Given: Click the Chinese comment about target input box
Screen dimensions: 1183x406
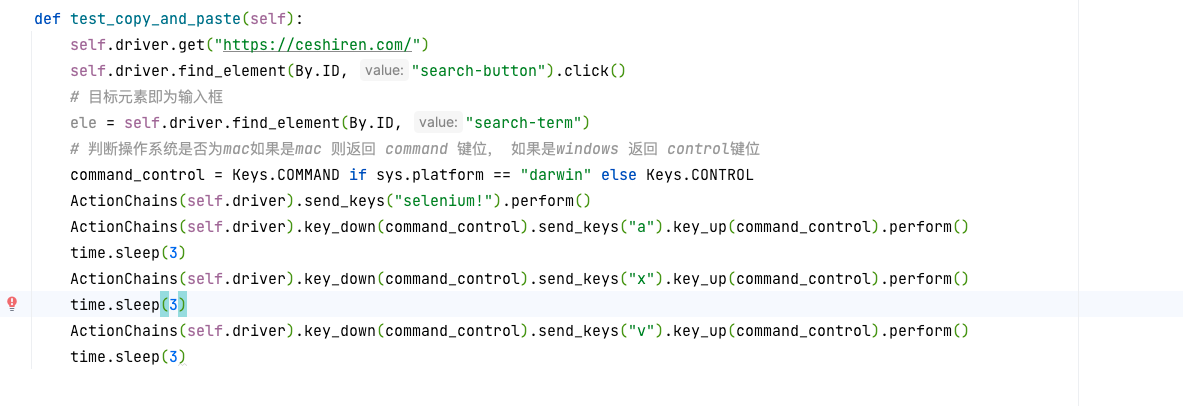Looking at the screenshot, I should point(146,97).
